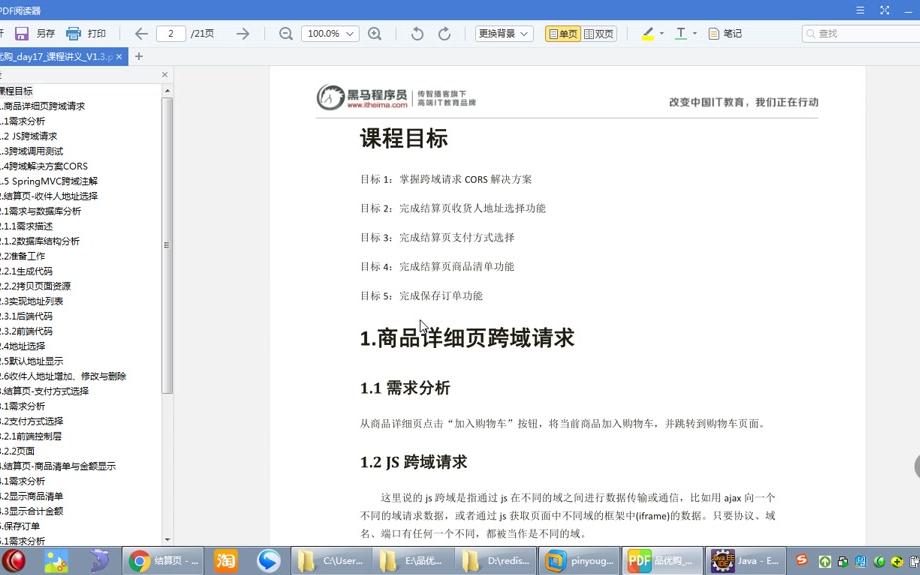Open 收件人地址增加、修改与删除 entry
This screenshot has height=575, width=920.
tap(63, 376)
